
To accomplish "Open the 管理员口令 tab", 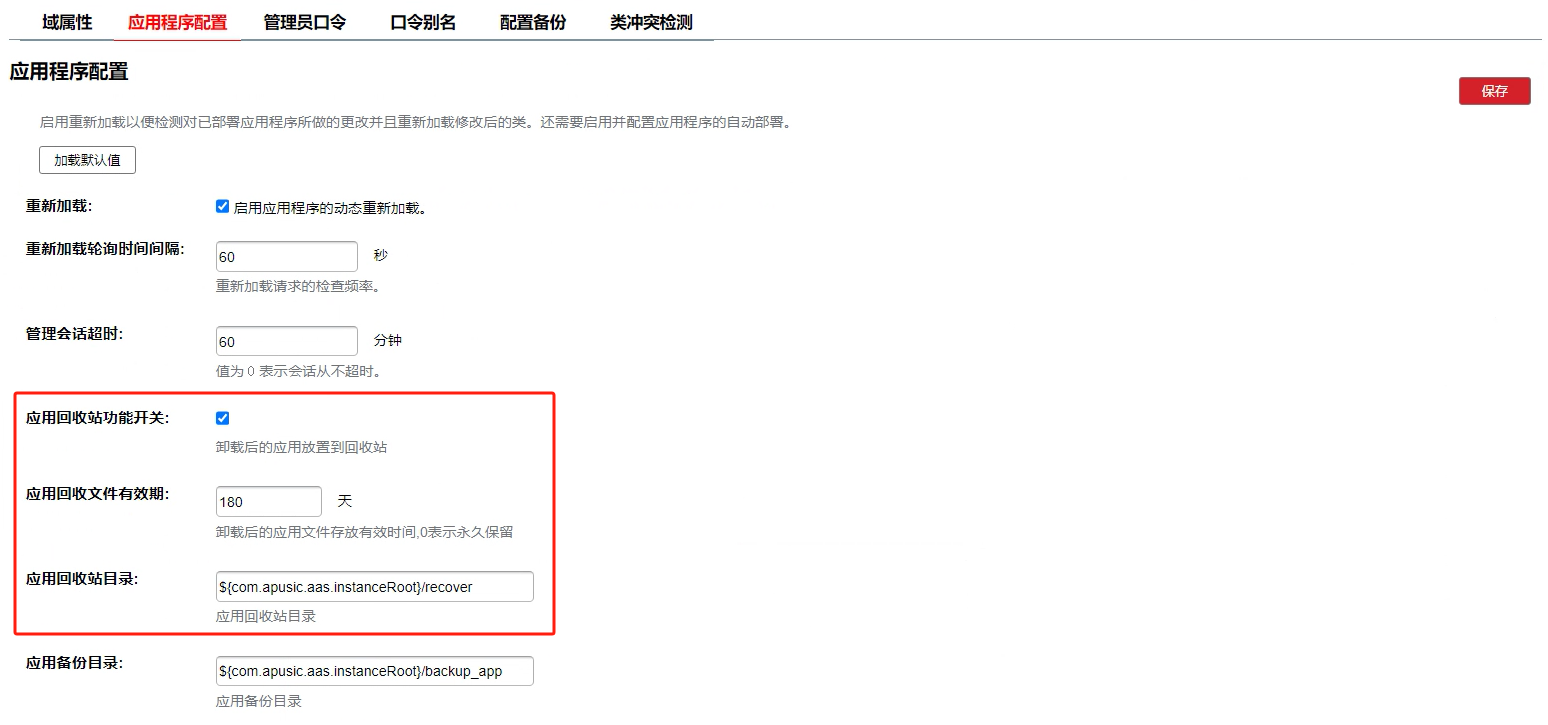I will coord(305,22).
